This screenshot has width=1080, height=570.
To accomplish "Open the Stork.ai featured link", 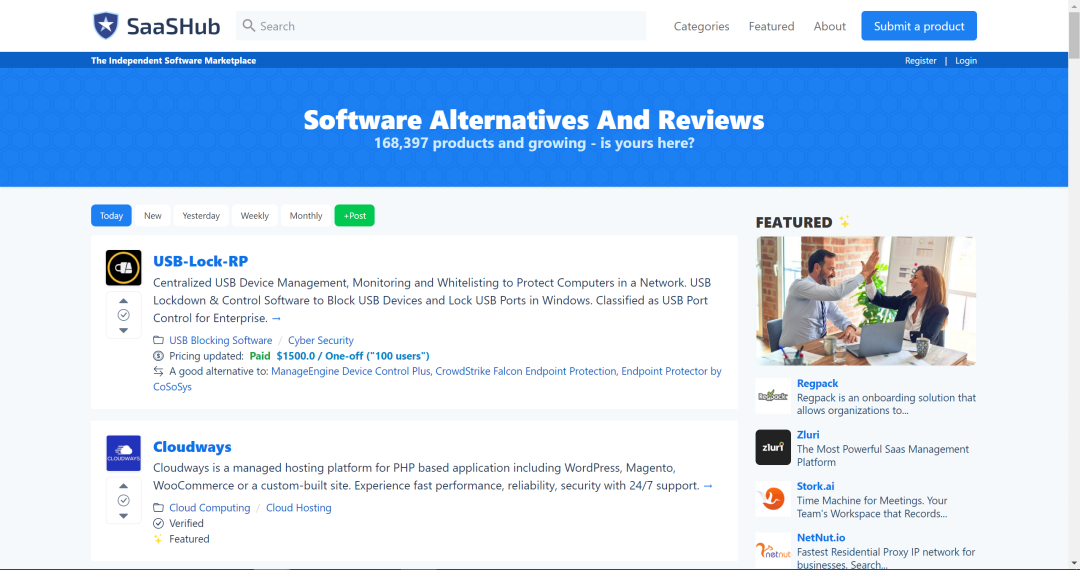I will coord(816,486).
